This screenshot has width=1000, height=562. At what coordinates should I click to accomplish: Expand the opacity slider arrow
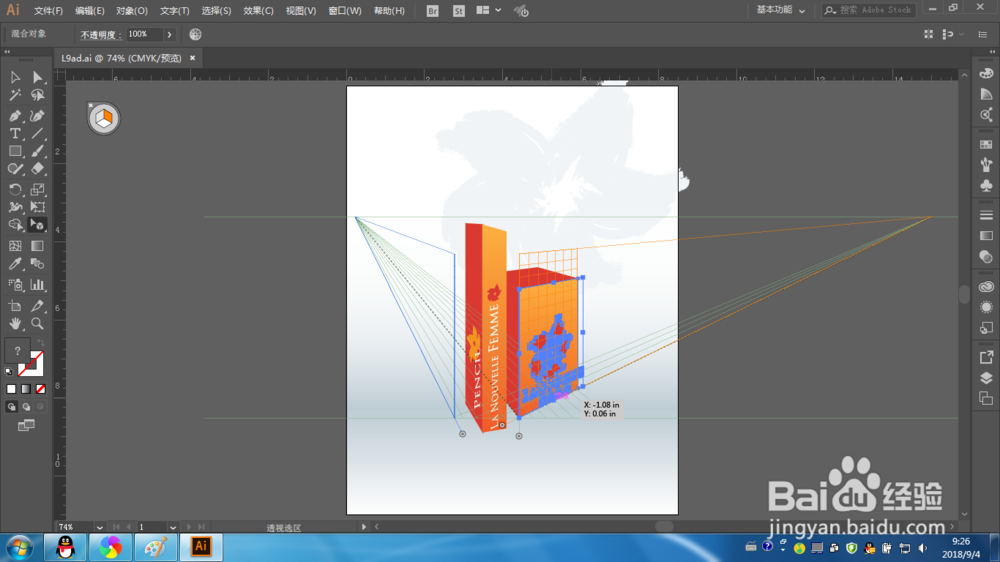(x=169, y=34)
